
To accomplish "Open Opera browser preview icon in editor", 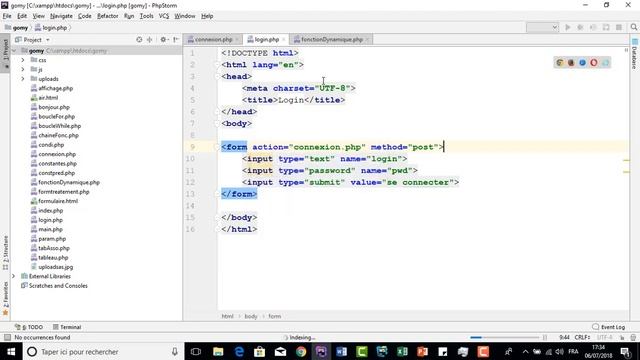I will pyautogui.click(x=594, y=62).
